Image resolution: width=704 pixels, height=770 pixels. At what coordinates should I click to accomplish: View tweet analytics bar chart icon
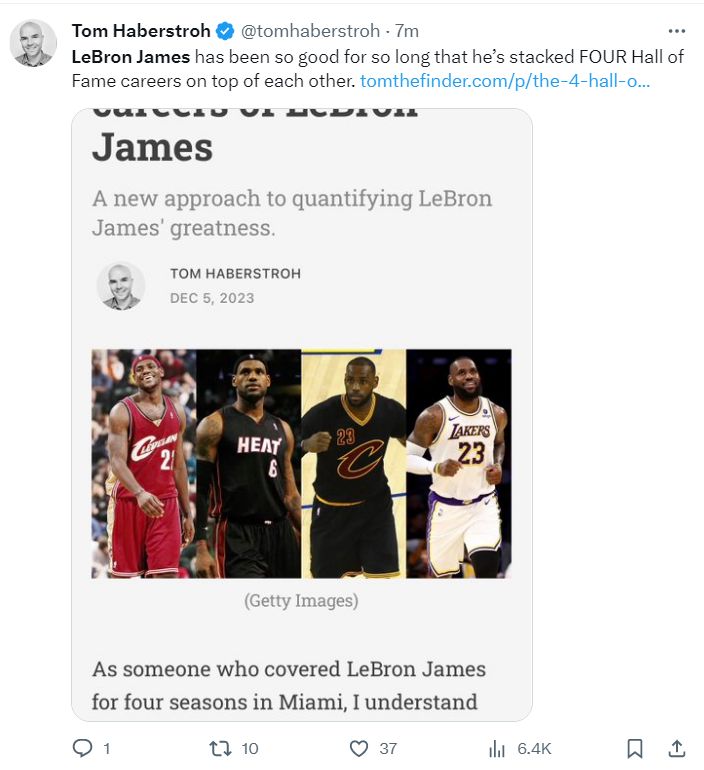click(496, 748)
